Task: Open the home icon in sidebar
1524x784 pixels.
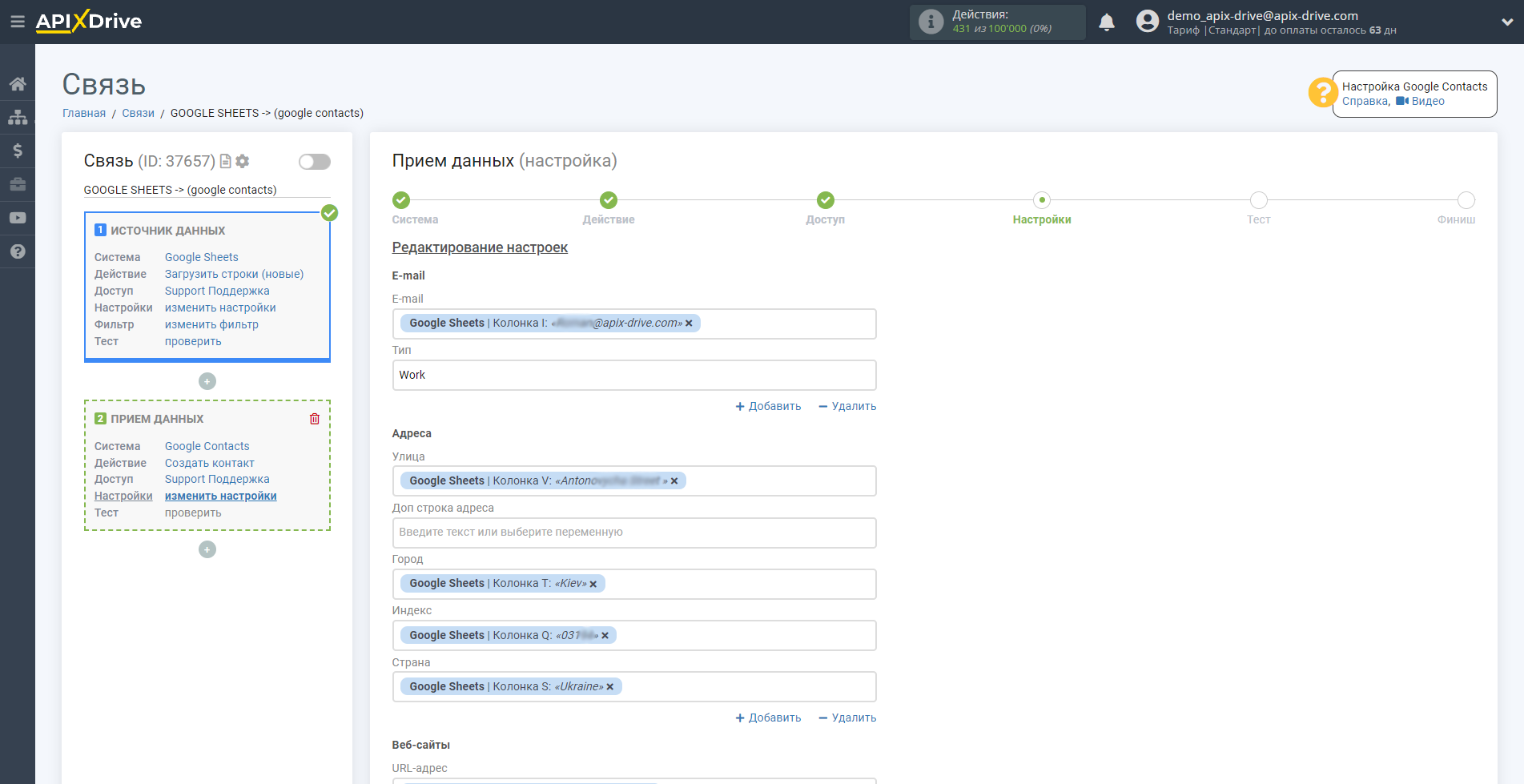Action: [18, 84]
